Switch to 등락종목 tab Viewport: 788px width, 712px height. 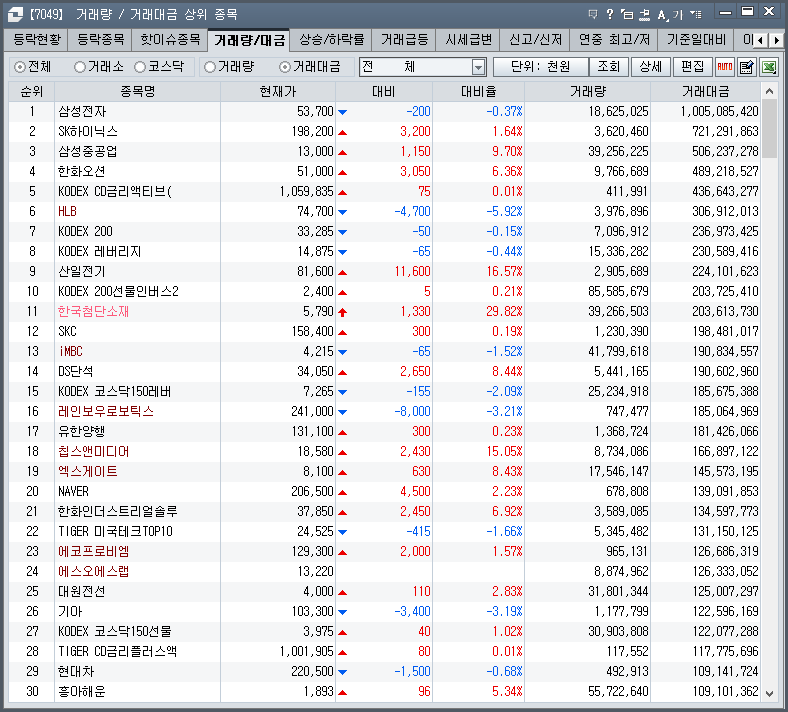tap(101, 40)
